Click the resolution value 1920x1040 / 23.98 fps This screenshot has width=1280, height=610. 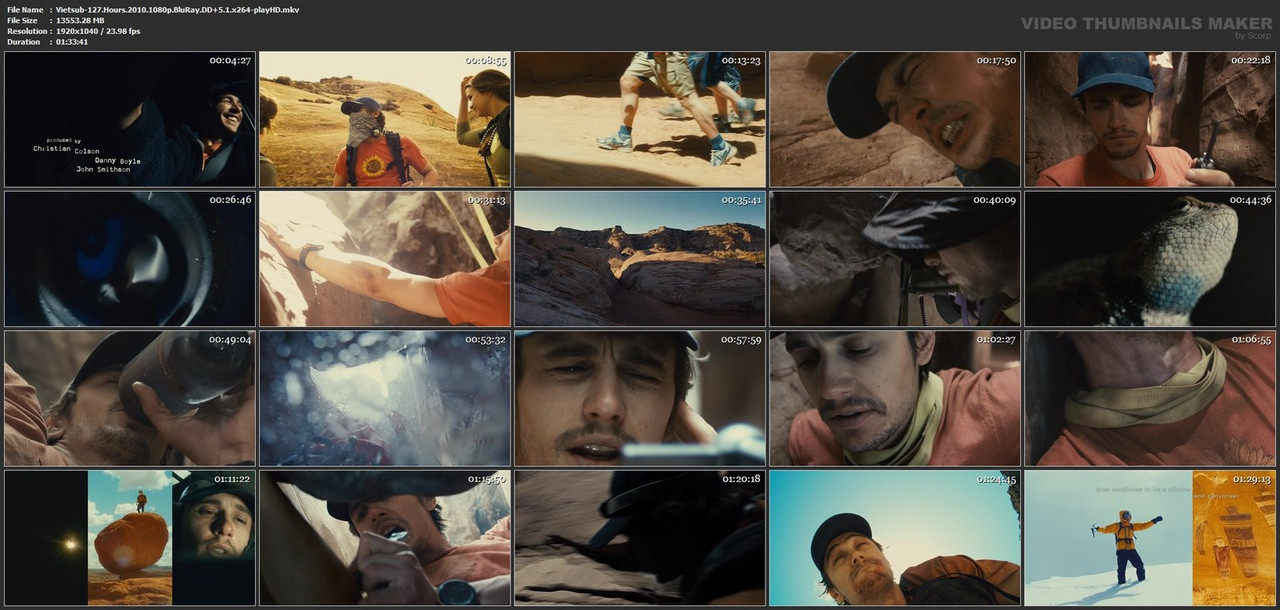[x=98, y=31]
